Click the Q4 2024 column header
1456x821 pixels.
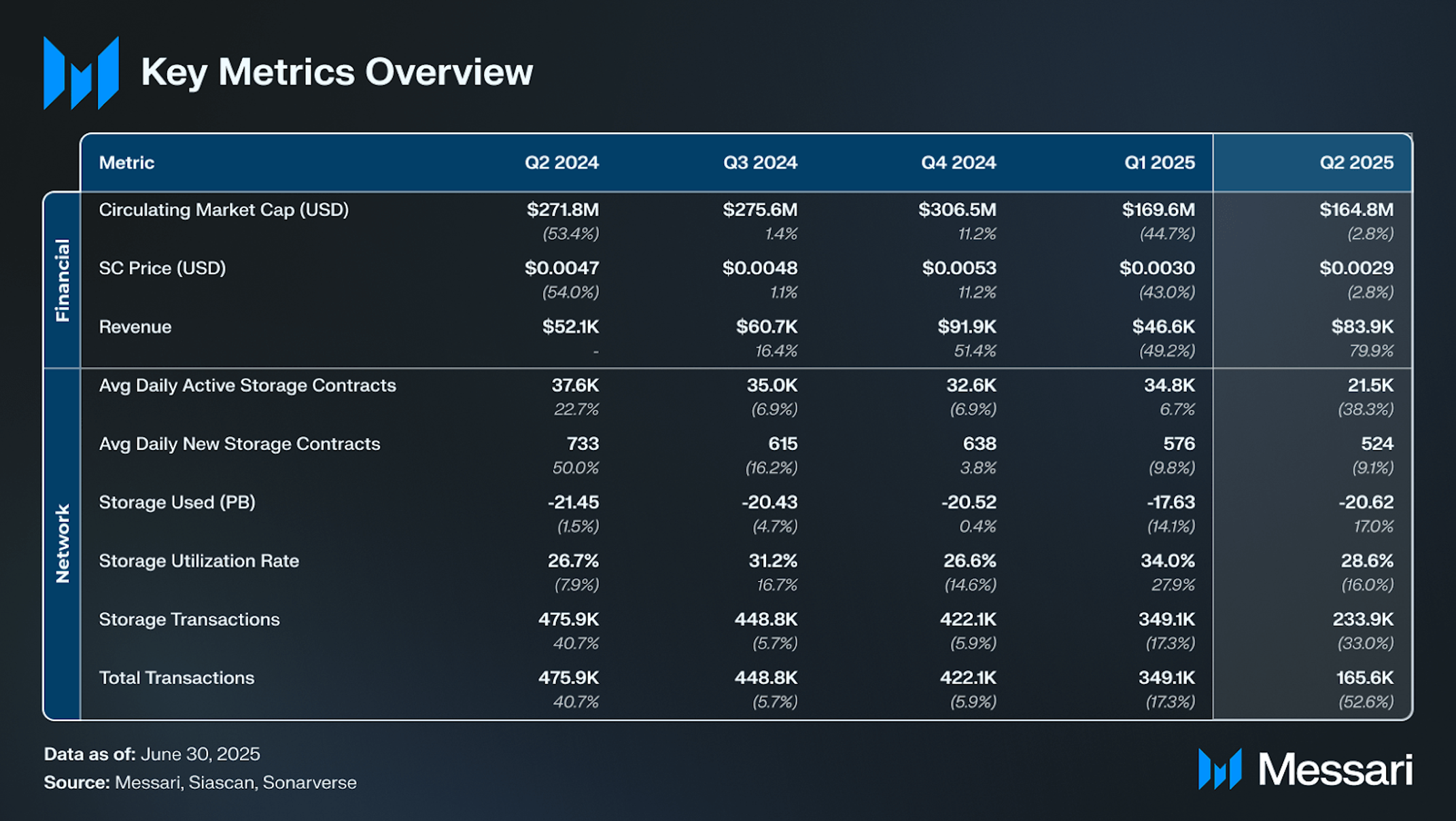point(958,162)
